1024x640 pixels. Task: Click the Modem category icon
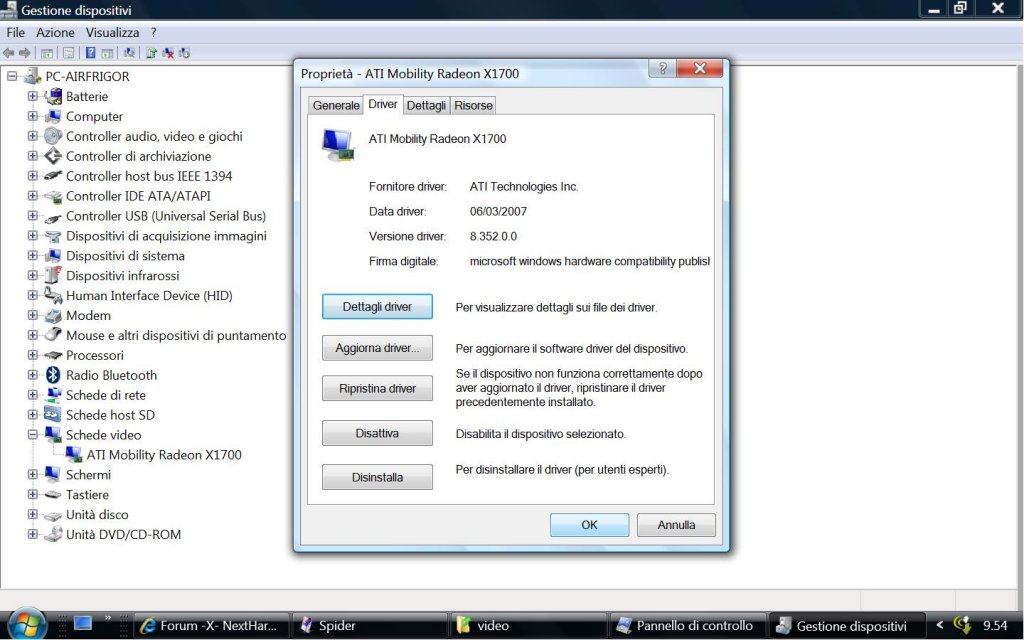53,316
